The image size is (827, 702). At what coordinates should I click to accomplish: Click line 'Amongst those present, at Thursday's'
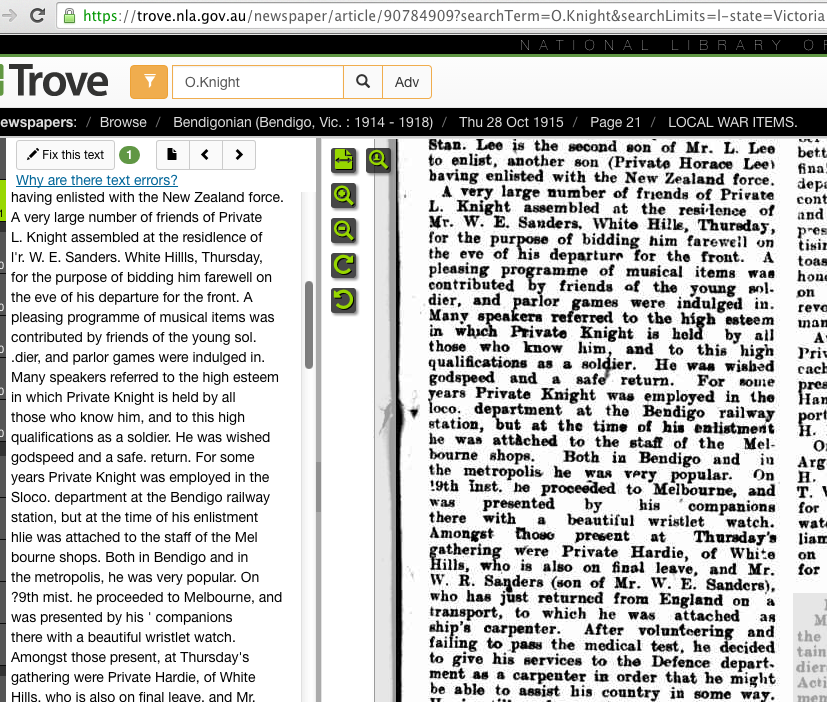tap(130, 658)
